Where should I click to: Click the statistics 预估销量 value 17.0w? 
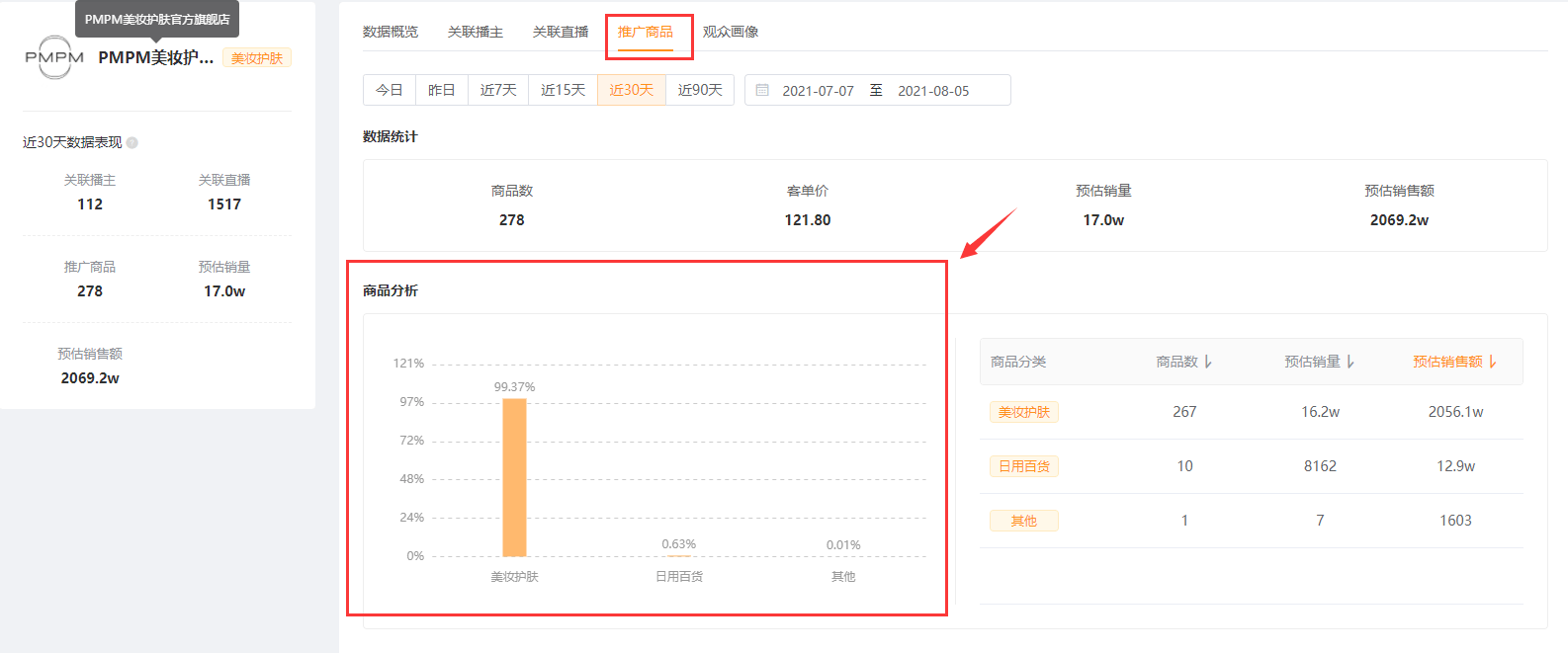1103,220
